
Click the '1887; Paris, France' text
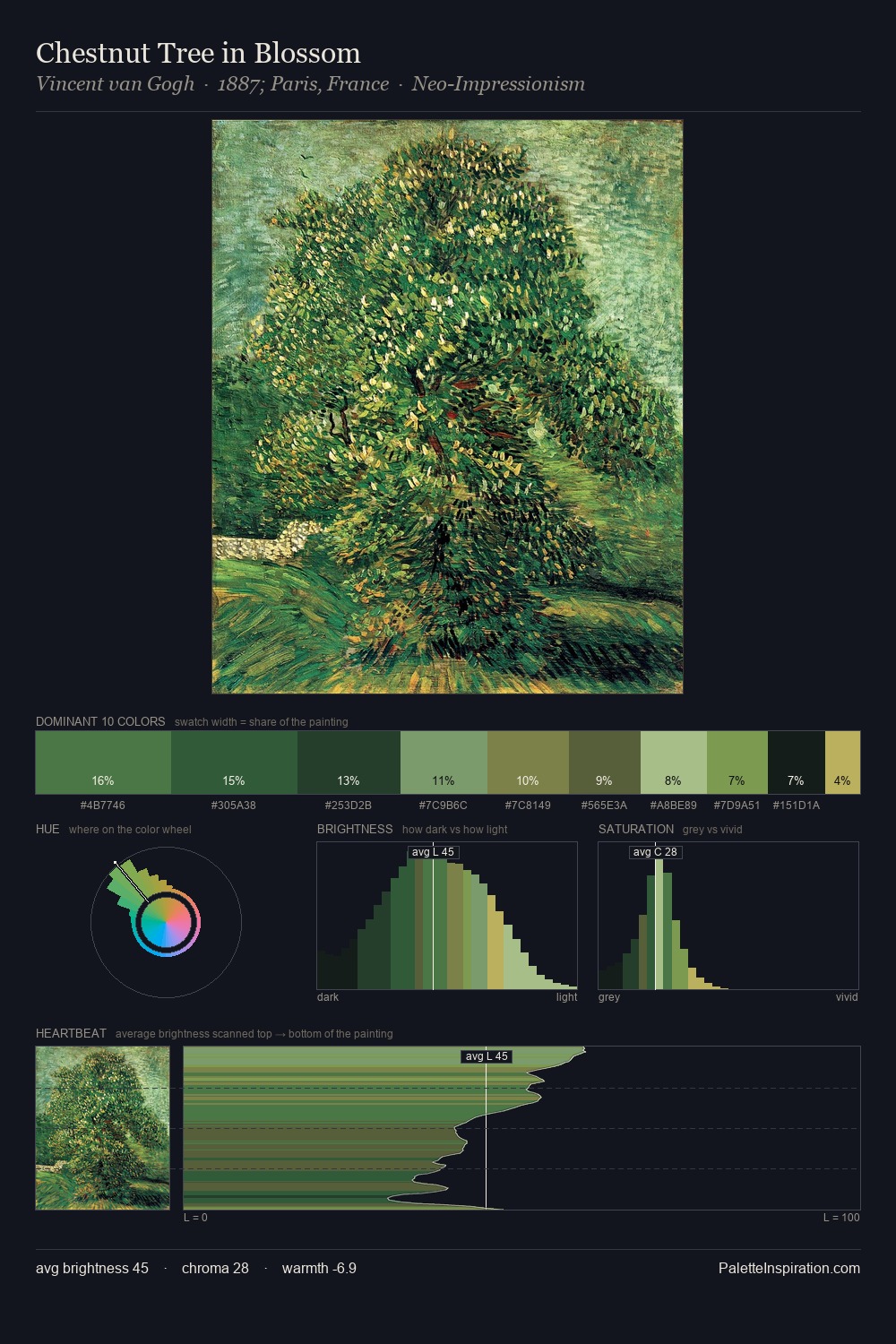(x=303, y=84)
